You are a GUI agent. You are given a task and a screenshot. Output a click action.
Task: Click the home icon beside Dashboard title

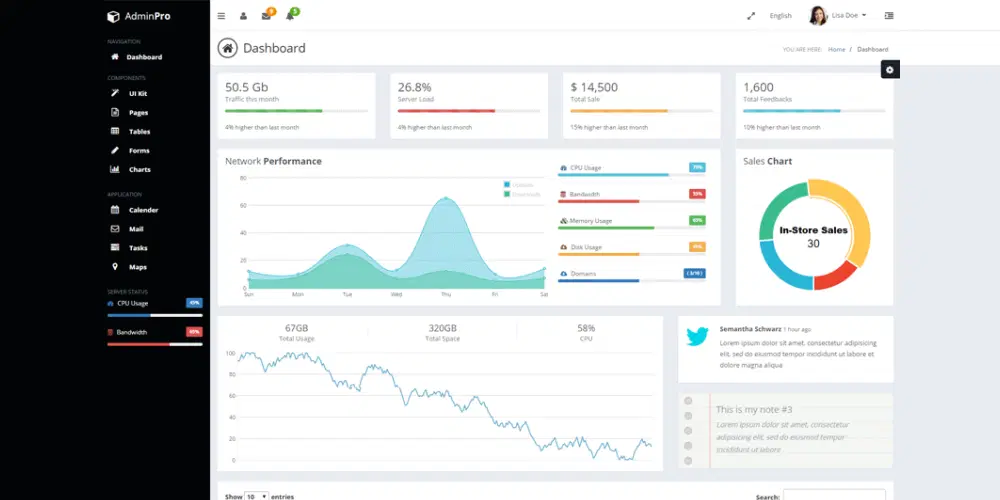click(x=228, y=48)
